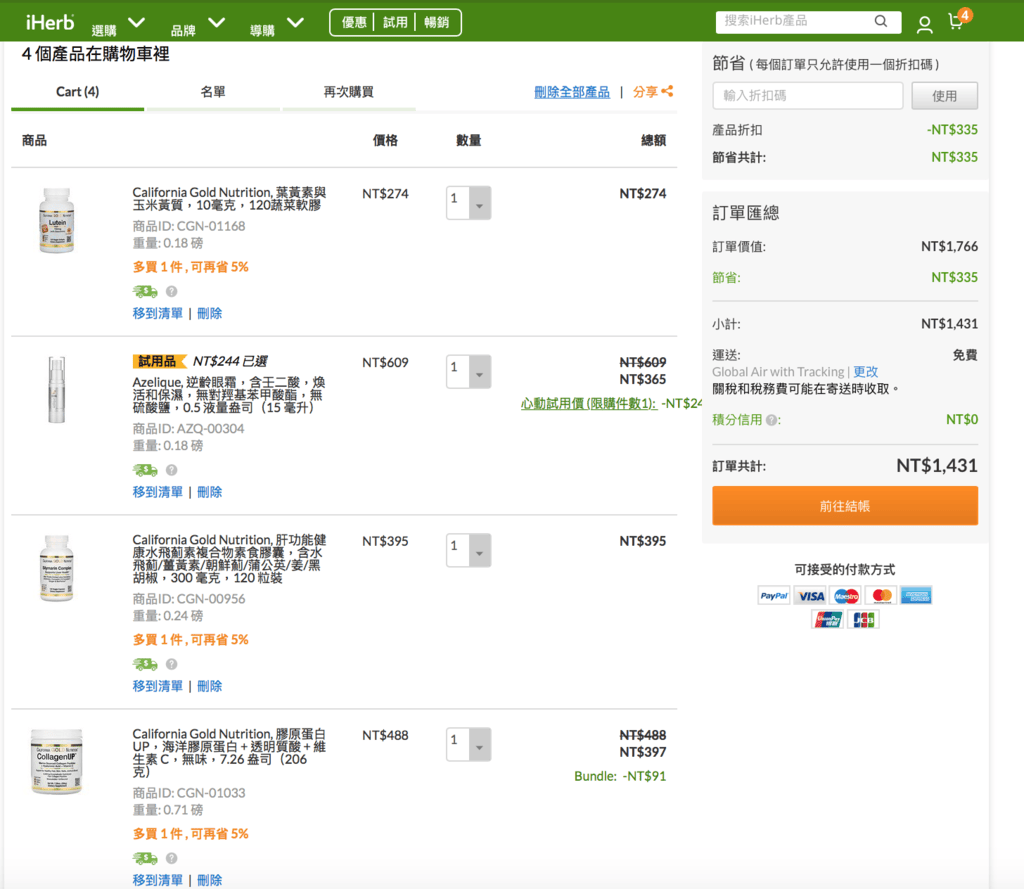Screen dimensions: 1024x889
Task: Open quantity dropdown for CGN-00956 product
Action: tap(469, 550)
